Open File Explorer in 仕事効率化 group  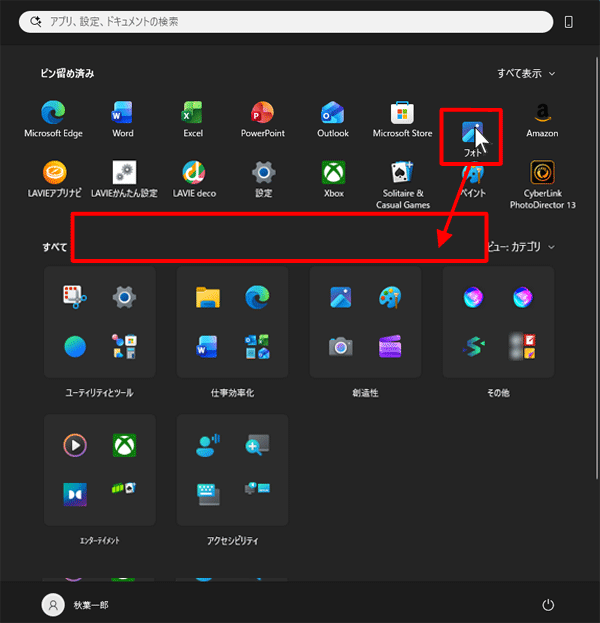click(208, 297)
